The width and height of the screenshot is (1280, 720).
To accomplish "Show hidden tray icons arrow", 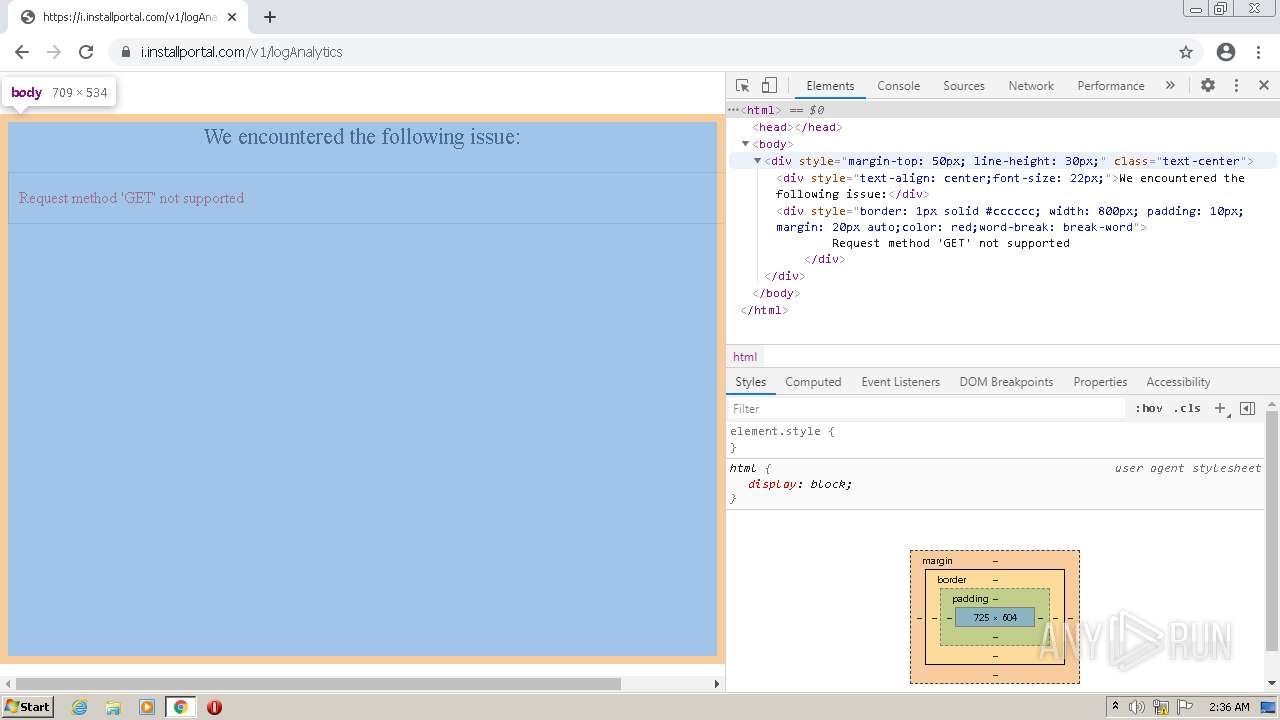I will [1117, 707].
